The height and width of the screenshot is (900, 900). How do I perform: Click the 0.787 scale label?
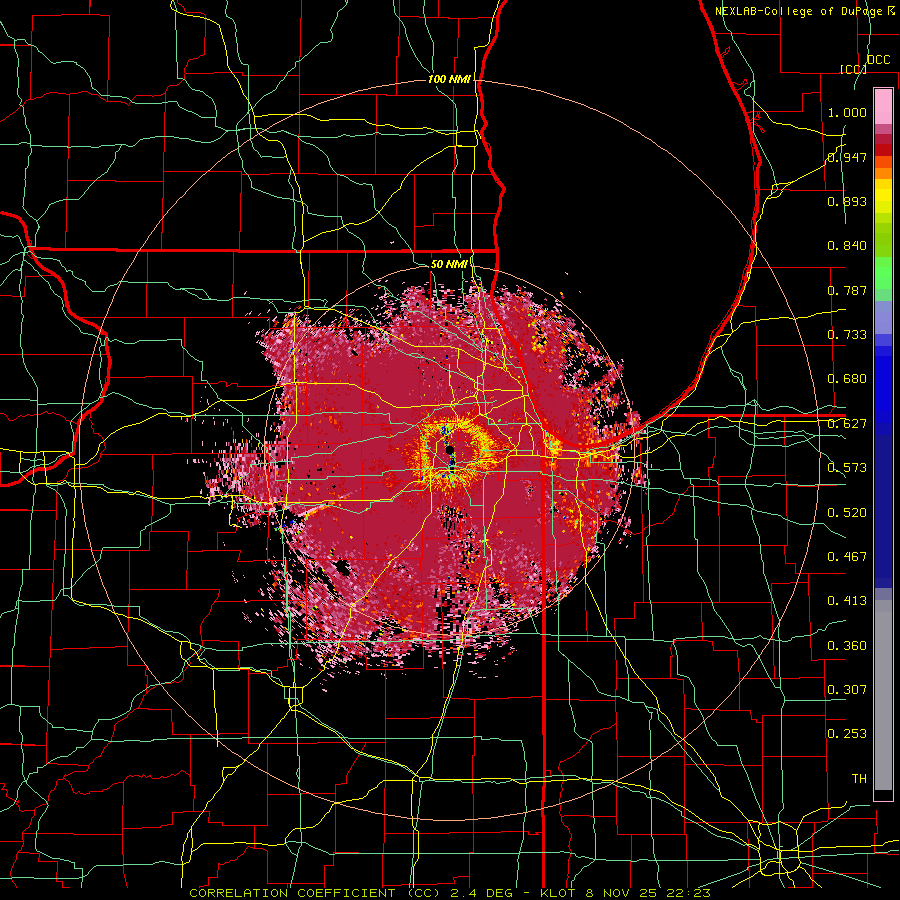point(847,290)
